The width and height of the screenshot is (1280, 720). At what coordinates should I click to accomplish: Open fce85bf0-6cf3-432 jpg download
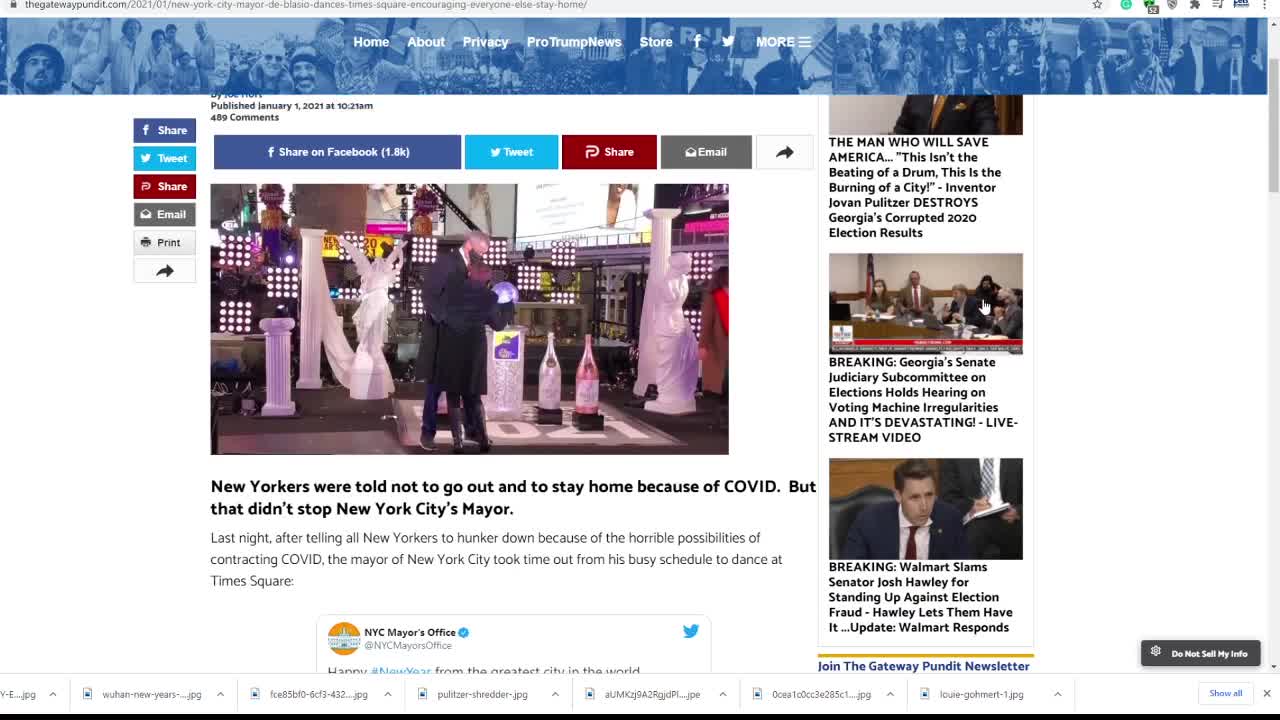(309, 694)
